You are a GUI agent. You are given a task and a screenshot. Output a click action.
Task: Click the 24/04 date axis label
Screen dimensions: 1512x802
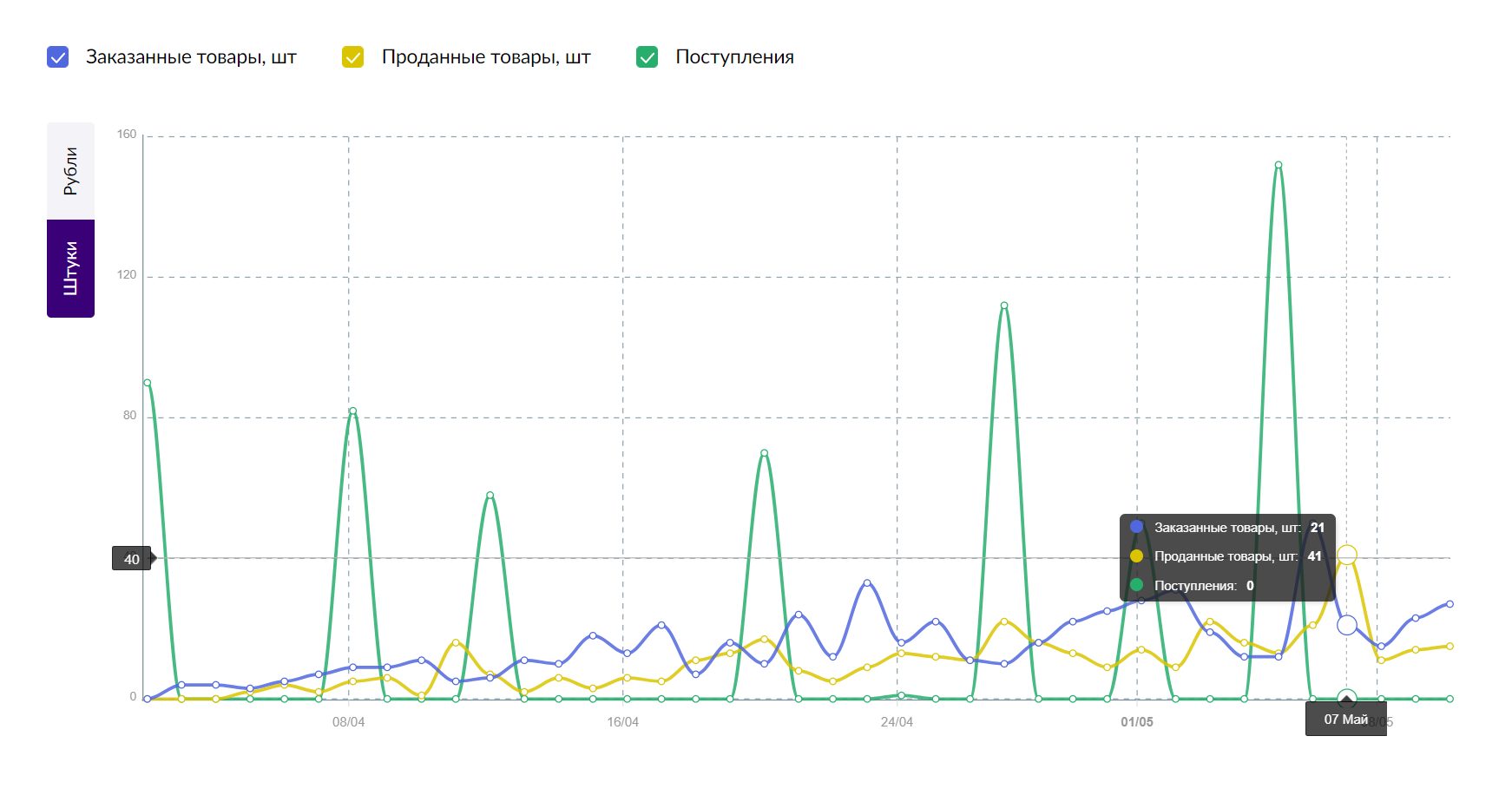897,722
